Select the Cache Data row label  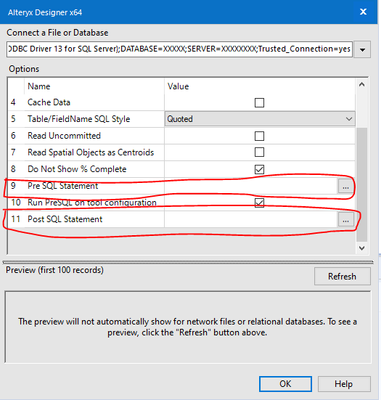(49, 102)
